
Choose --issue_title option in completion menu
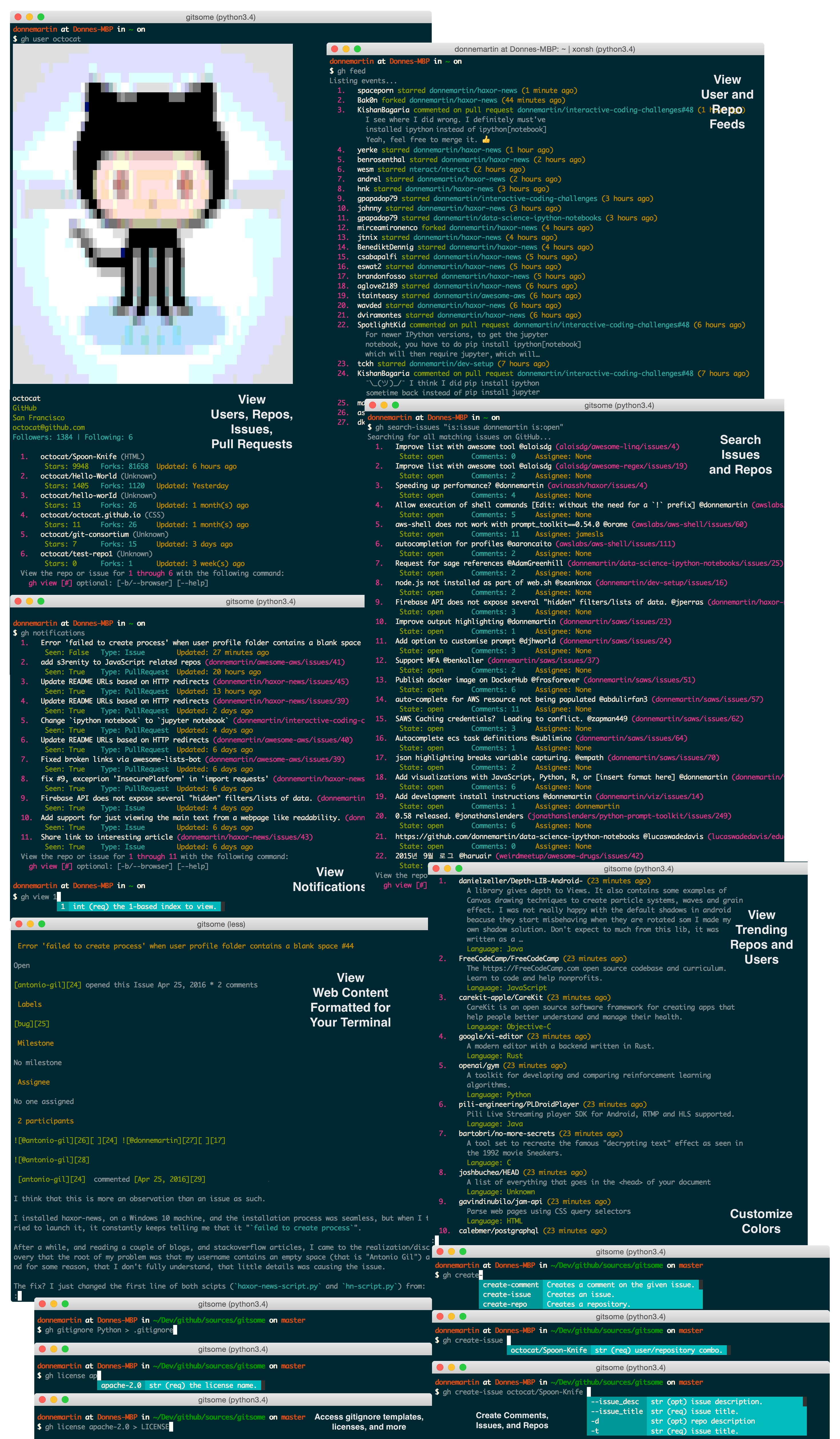[x=616, y=1411]
